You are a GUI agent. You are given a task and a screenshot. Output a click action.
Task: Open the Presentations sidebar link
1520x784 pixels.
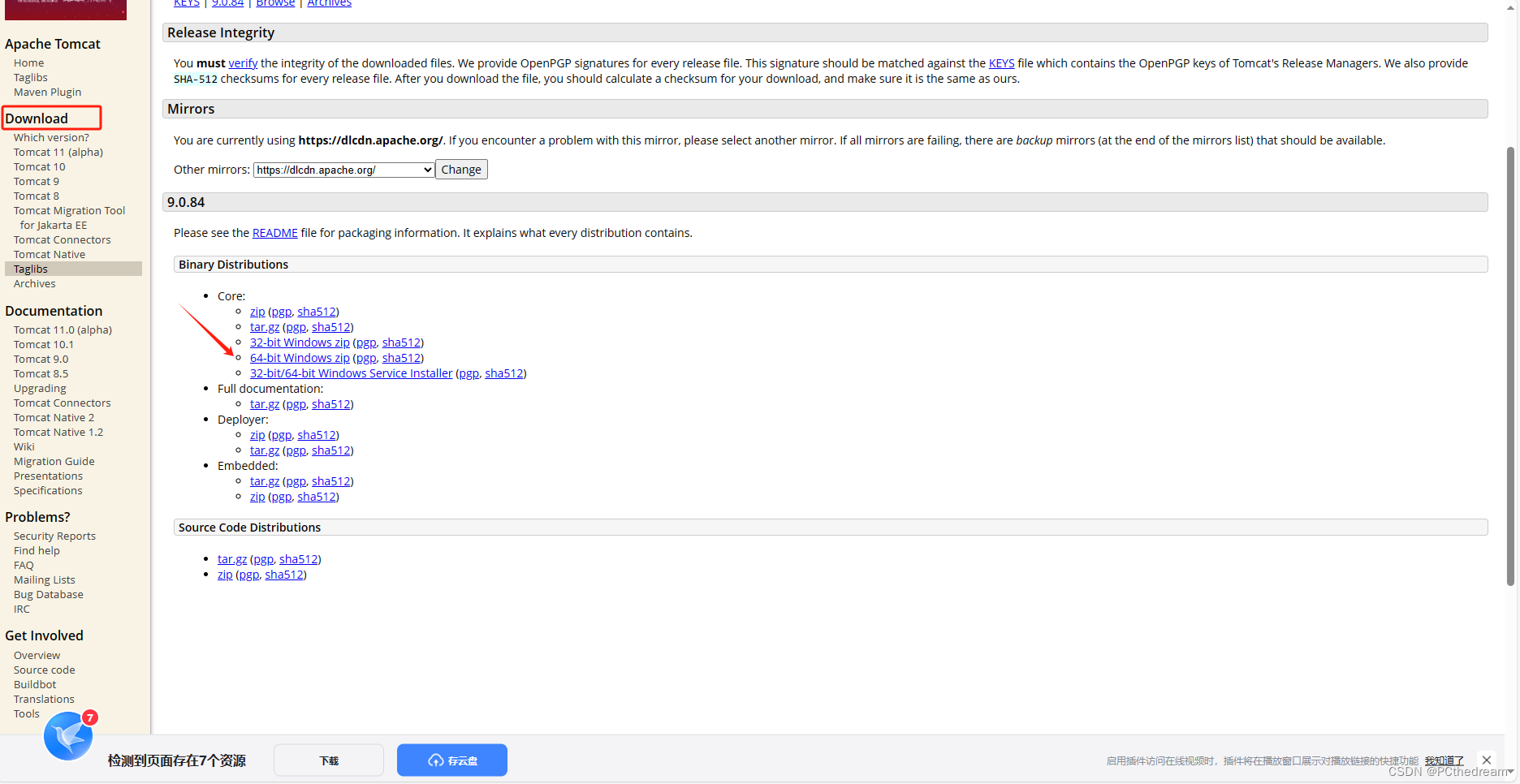coord(48,476)
